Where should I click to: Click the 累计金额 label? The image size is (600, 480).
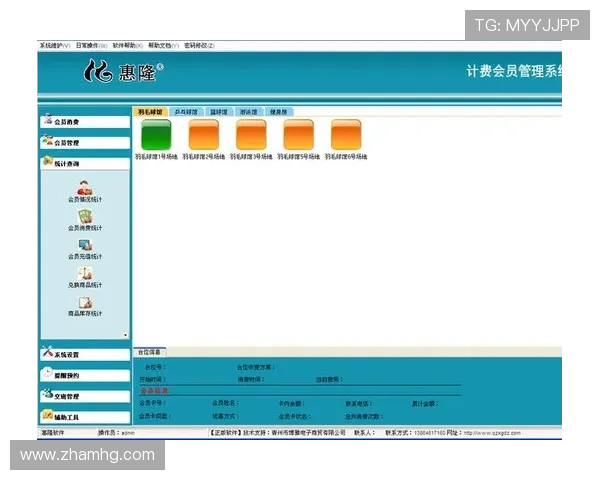[425, 403]
